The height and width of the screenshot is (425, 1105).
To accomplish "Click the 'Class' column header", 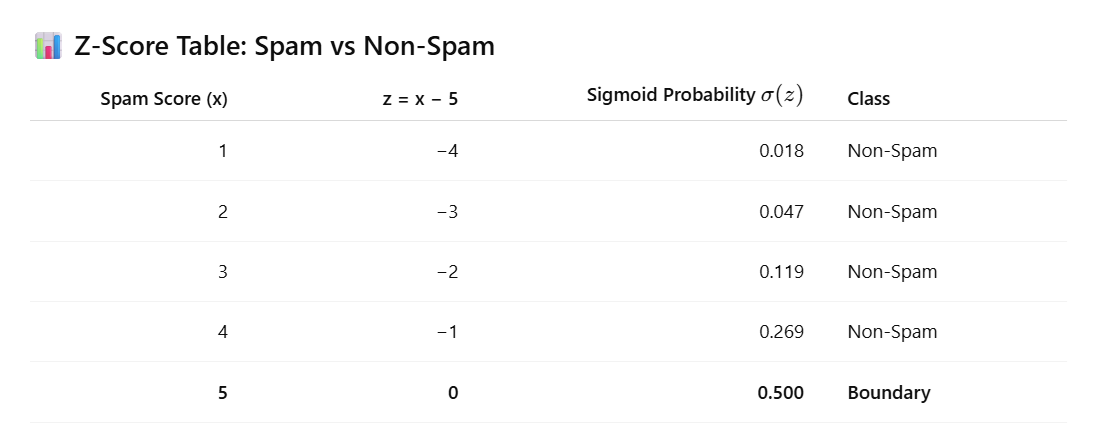I will tap(868, 99).
